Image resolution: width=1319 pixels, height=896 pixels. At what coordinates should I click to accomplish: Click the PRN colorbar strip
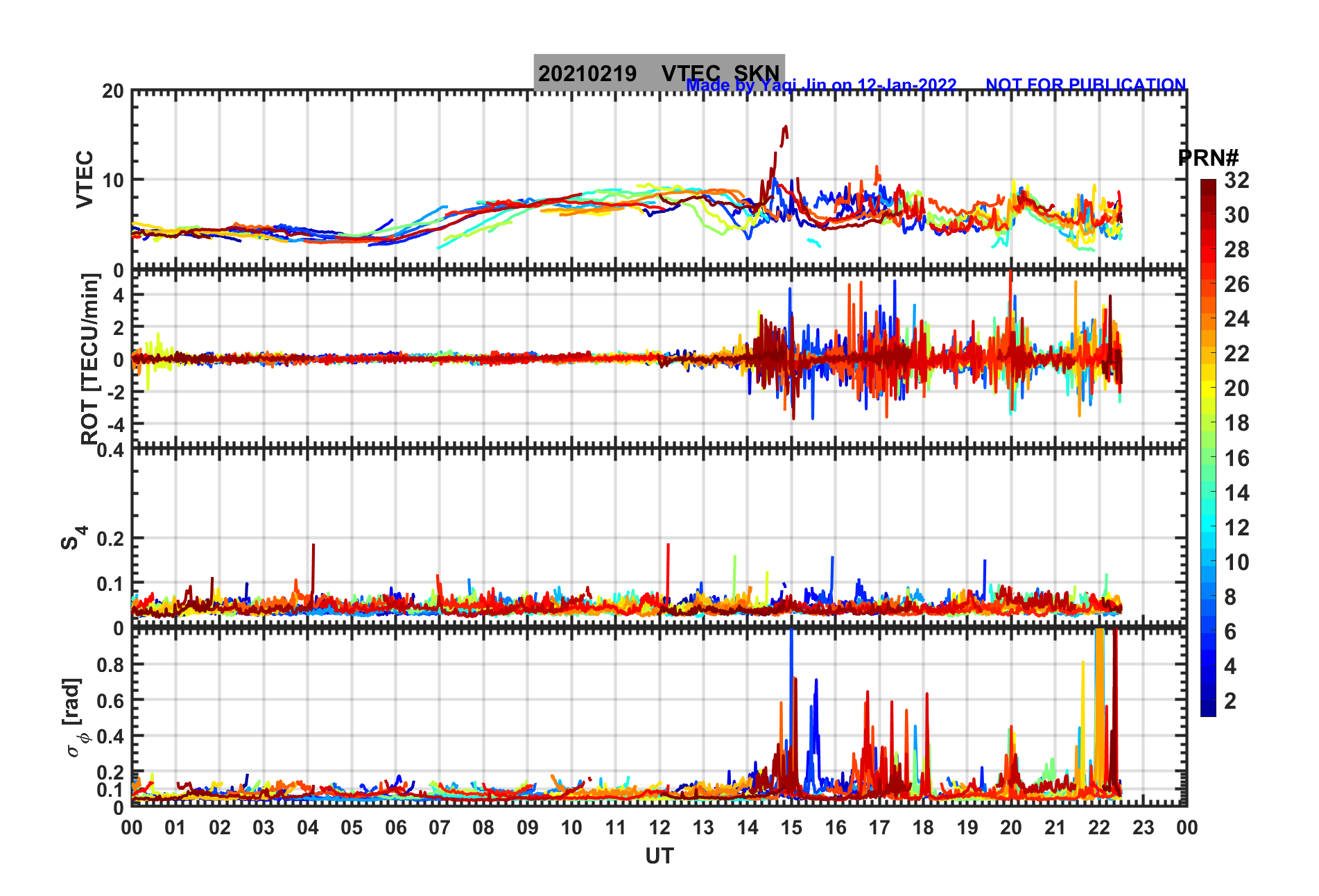point(1208,448)
